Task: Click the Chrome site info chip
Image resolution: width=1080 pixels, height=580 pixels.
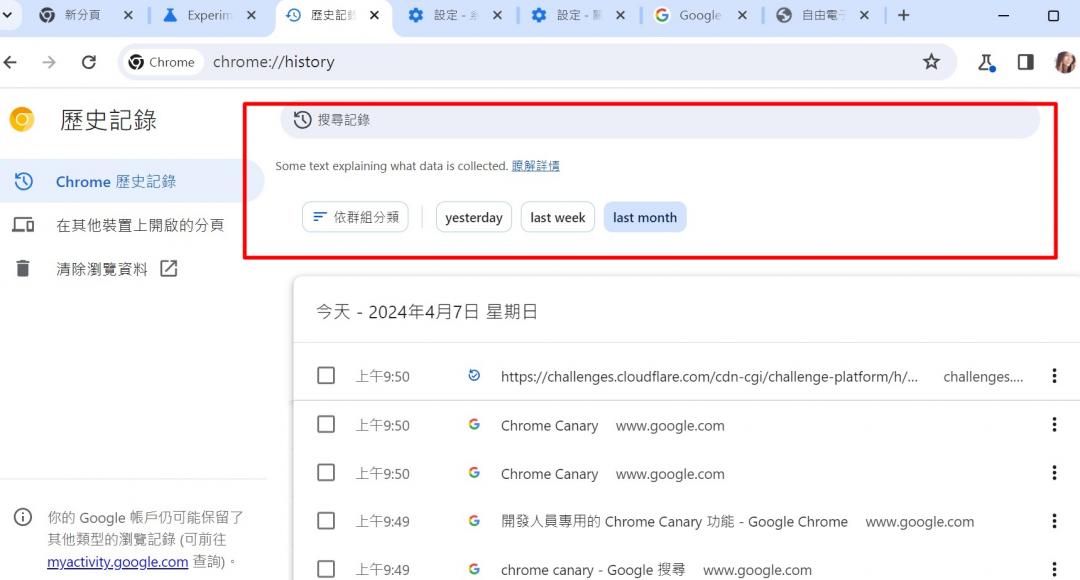Action: click(164, 63)
